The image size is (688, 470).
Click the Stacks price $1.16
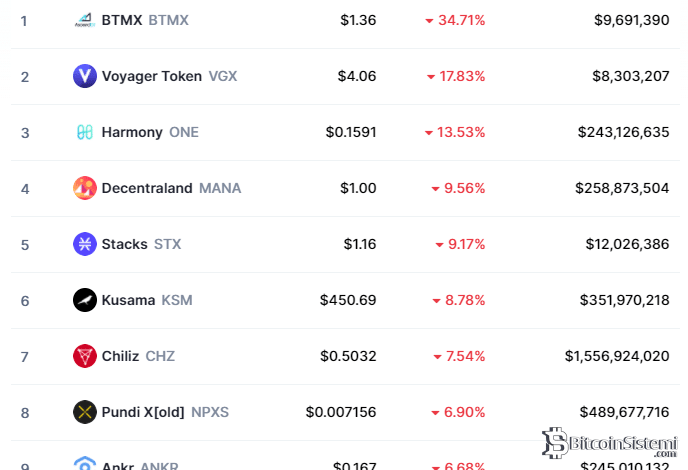pyautogui.click(x=360, y=244)
